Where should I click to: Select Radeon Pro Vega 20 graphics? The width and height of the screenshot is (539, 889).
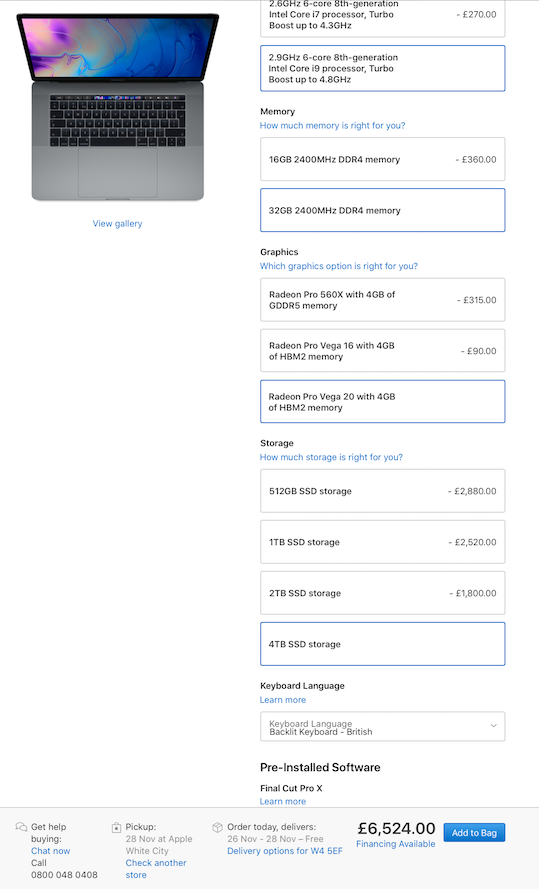coord(383,401)
